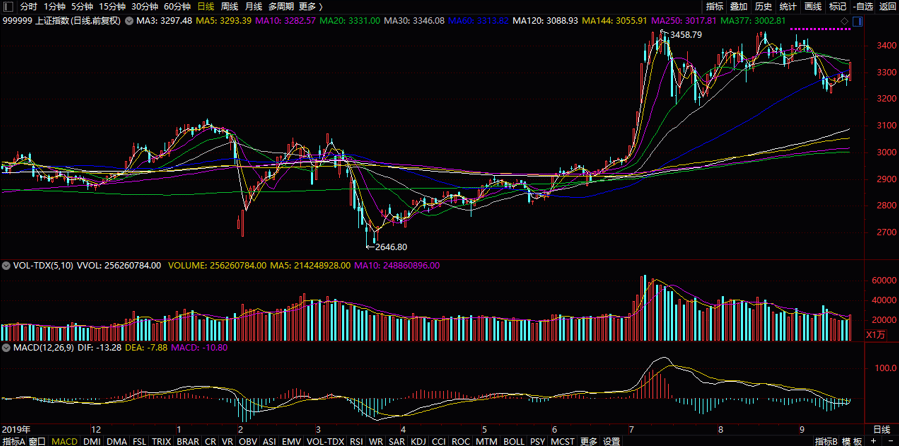Viewport: 899px width, 446px height.
Task: Open the 统计 statistics tool
Action: tap(787, 6)
